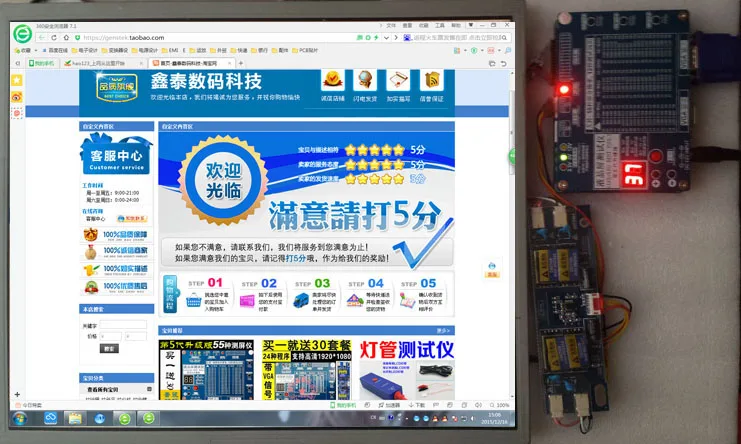Viewport: 741px width, 444px height.
Task: Click the plus icon at sidebar bottom
Action: tap(17, 394)
